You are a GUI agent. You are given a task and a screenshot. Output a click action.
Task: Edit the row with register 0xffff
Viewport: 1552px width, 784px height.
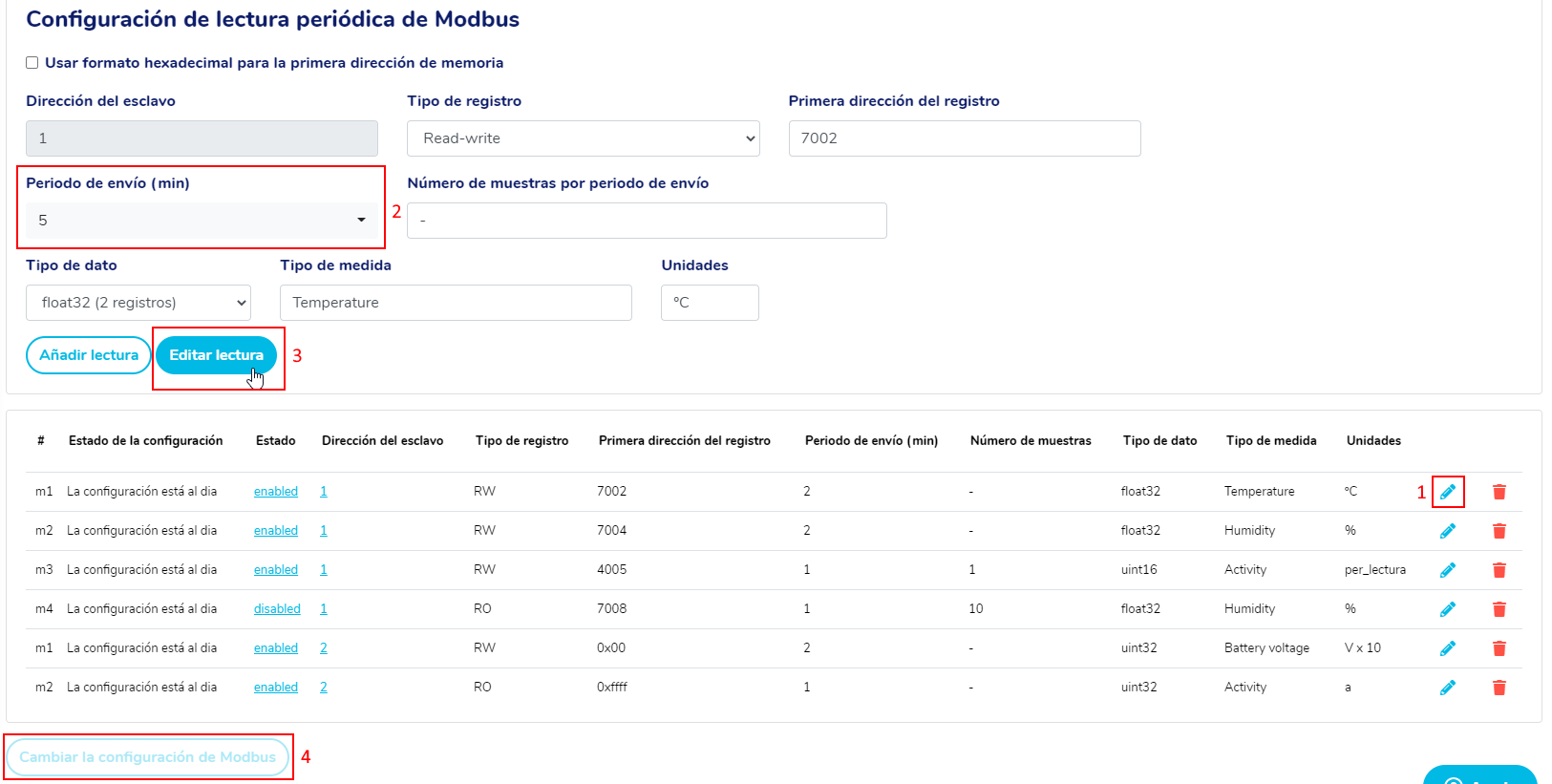pyautogui.click(x=1447, y=688)
